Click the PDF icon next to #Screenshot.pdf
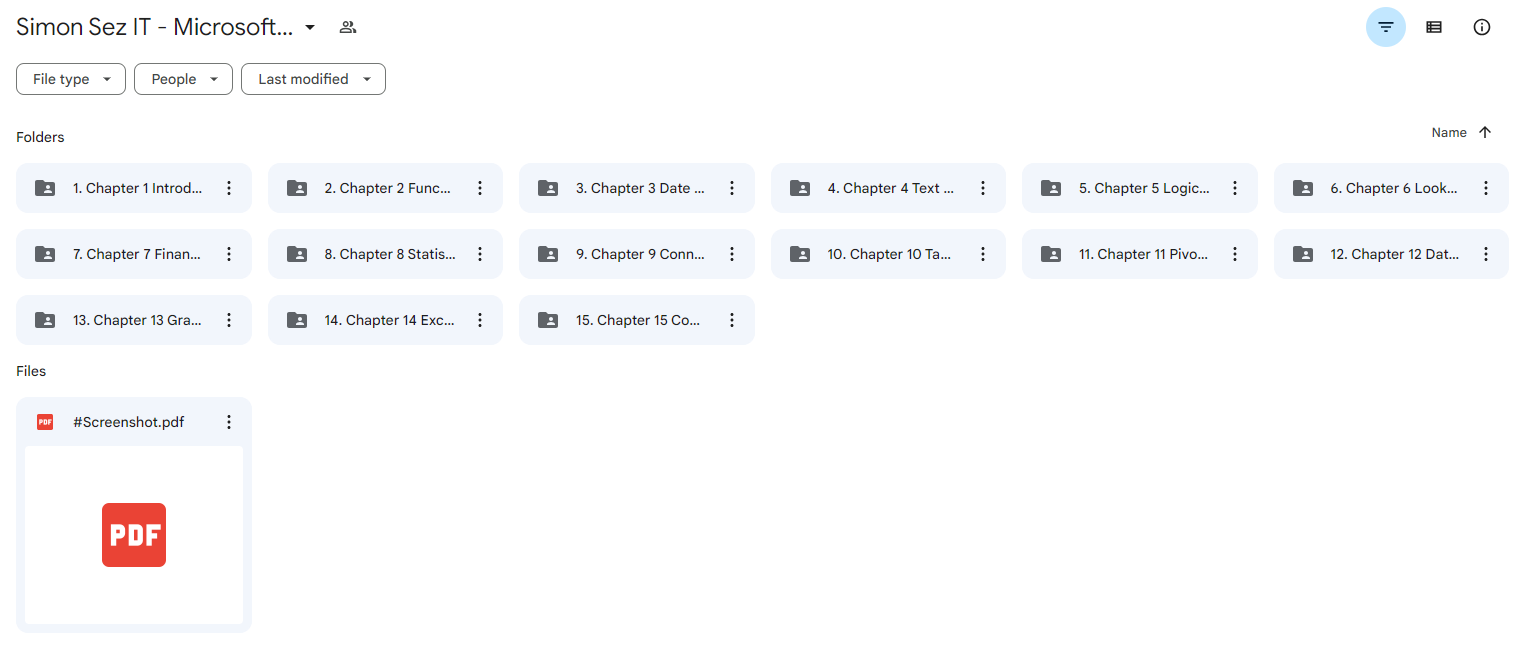The image size is (1523, 650). coord(45,422)
